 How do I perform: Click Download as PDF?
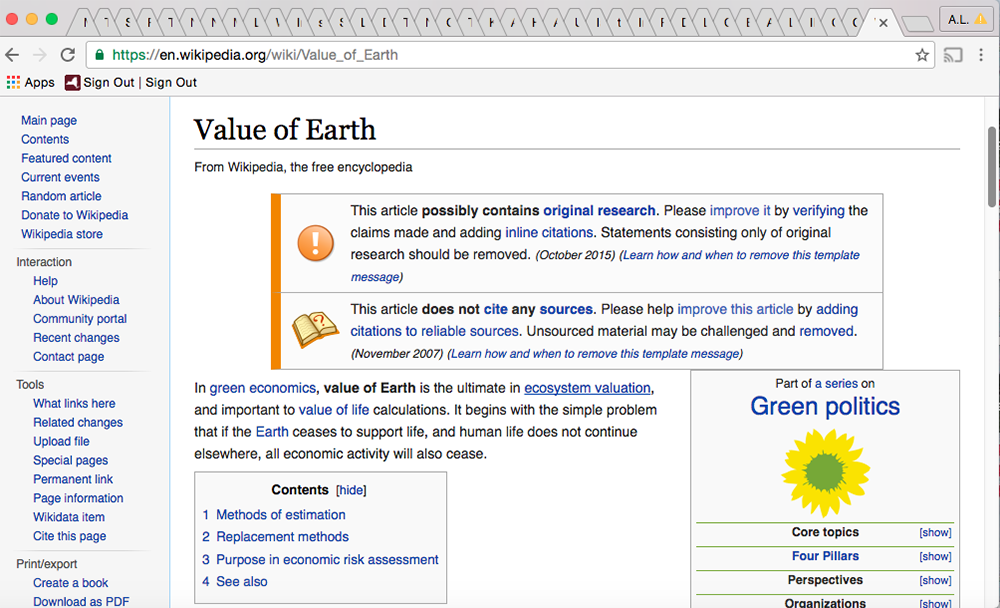pos(81,602)
